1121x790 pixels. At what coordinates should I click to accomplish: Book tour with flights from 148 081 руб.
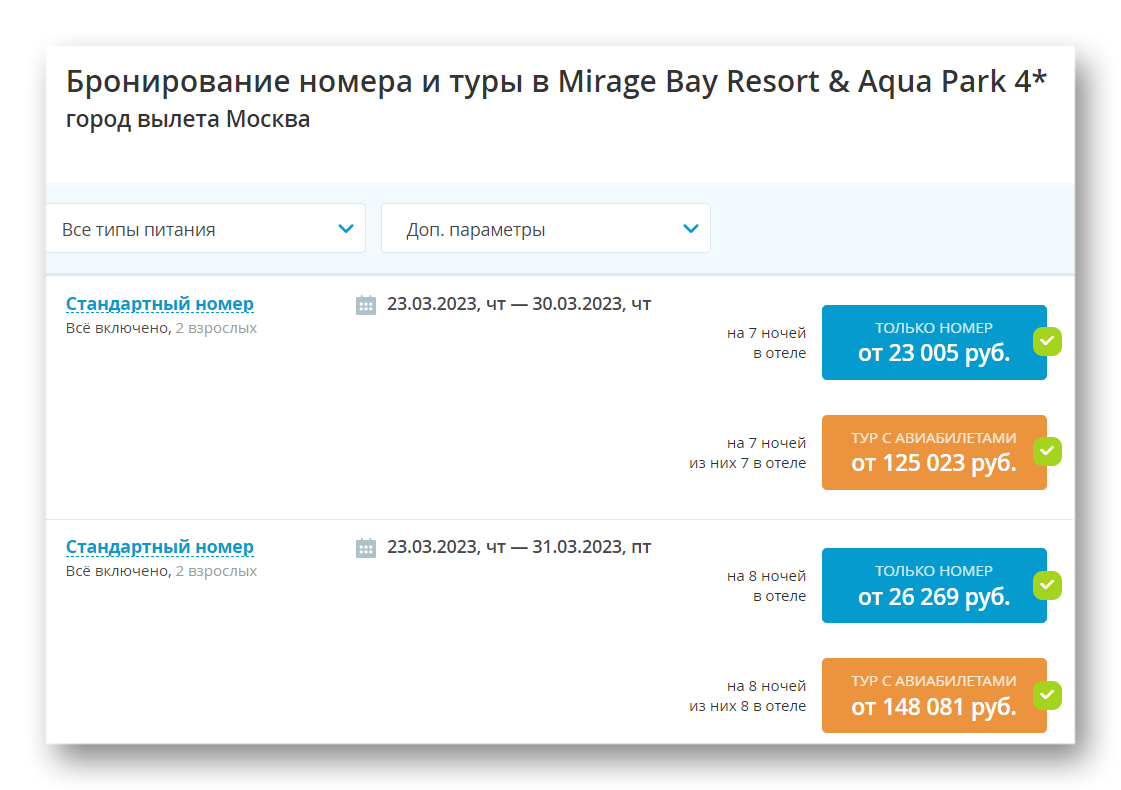[934, 696]
